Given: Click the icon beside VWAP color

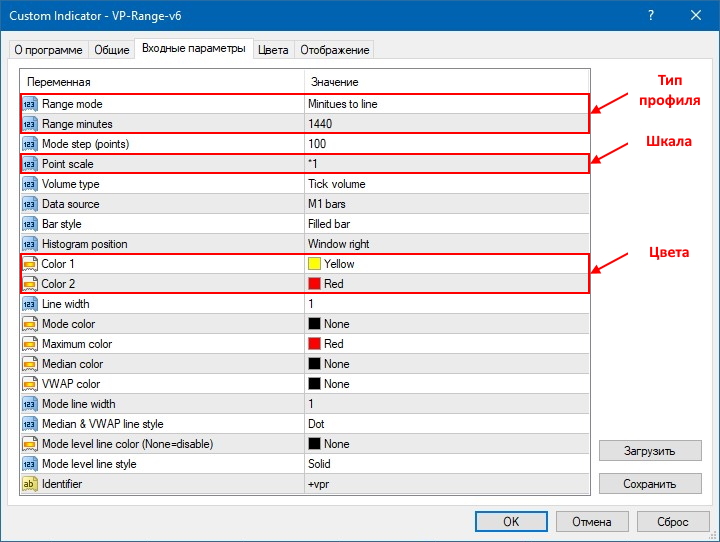Looking at the screenshot, I should pos(30,384).
